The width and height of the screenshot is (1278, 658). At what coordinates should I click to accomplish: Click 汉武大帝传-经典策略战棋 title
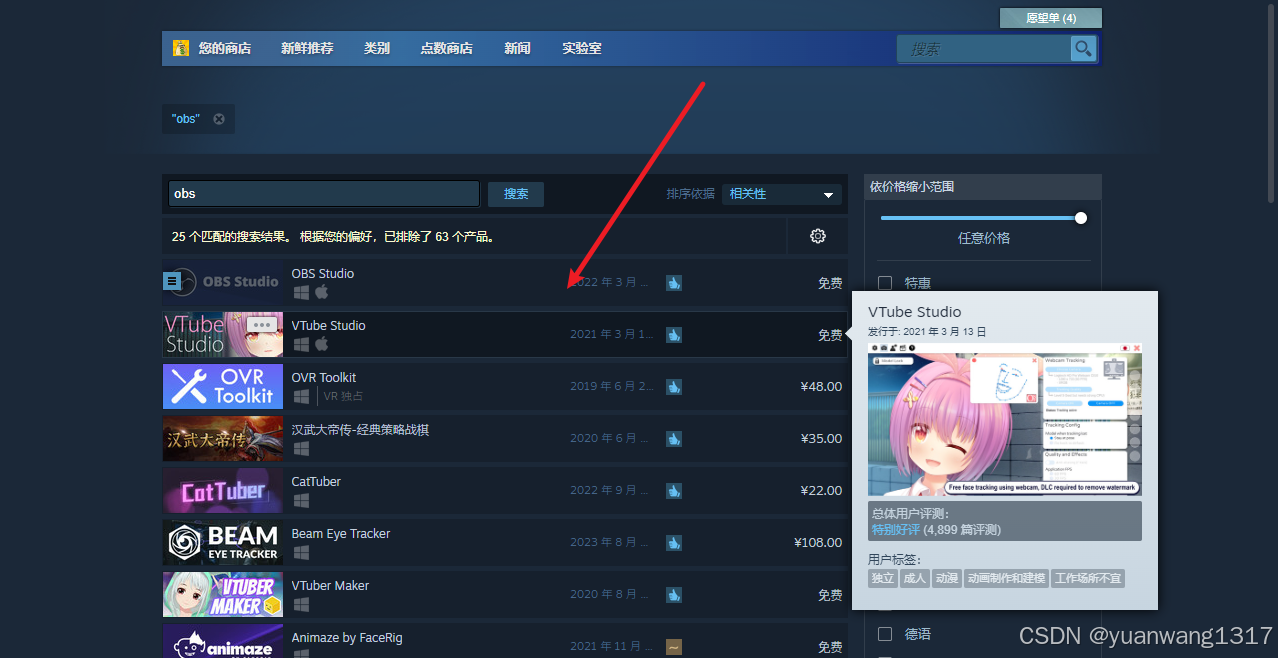pyautogui.click(x=360, y=429)
